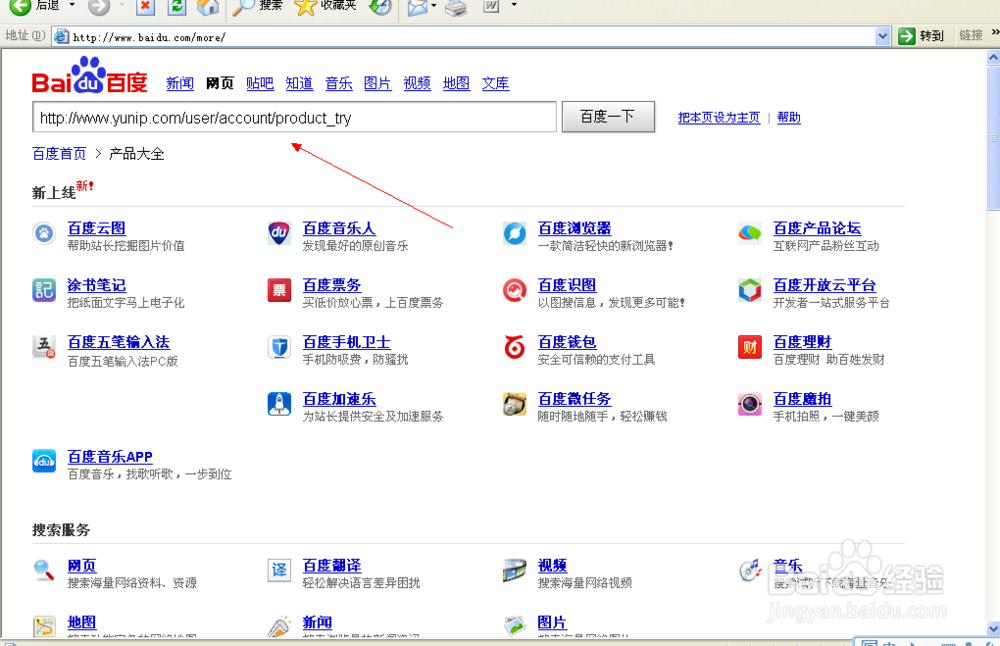Switch to the 视频 nav tab

417,83
